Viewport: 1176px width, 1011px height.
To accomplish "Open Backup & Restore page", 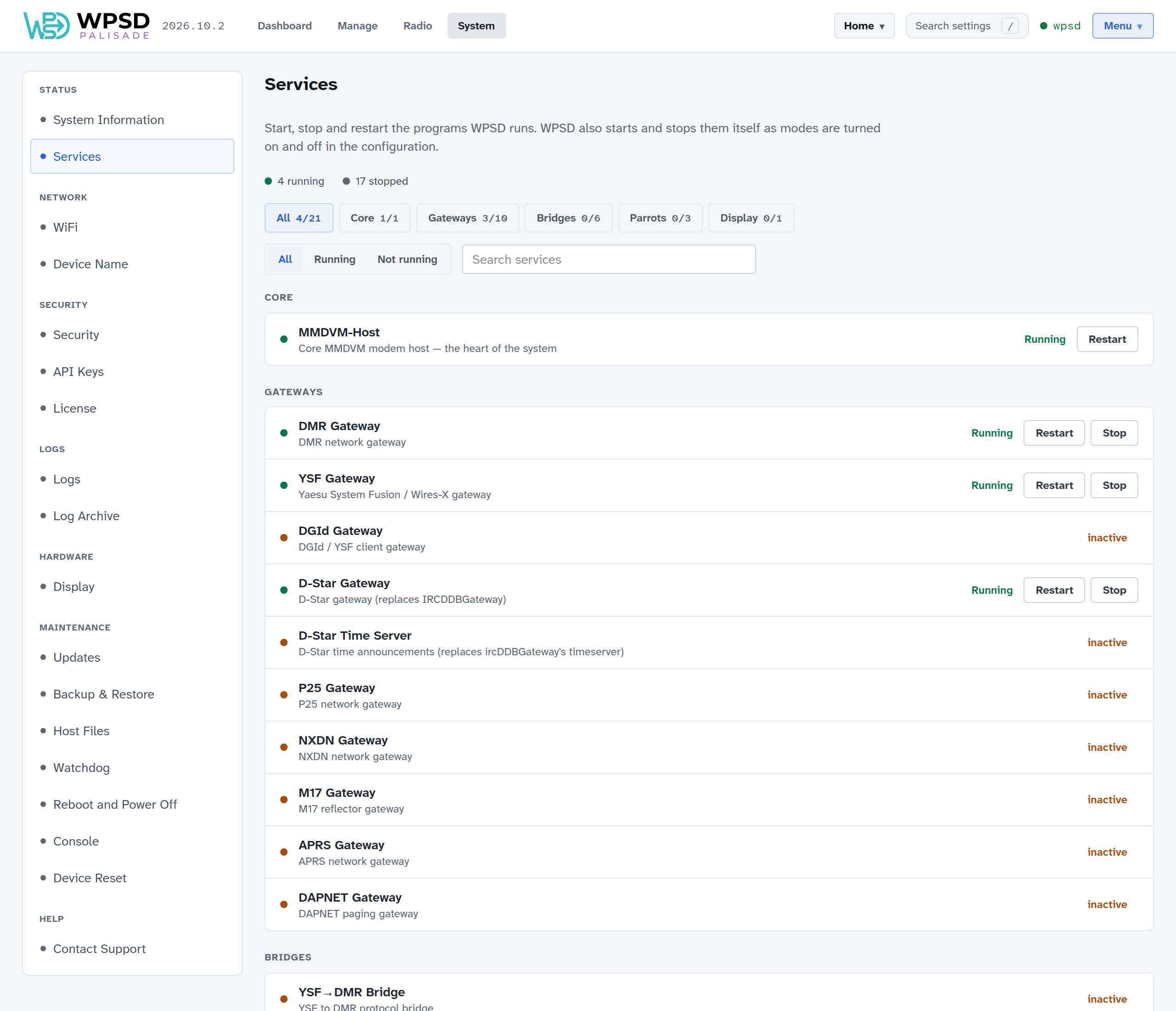I will (132, 694).
